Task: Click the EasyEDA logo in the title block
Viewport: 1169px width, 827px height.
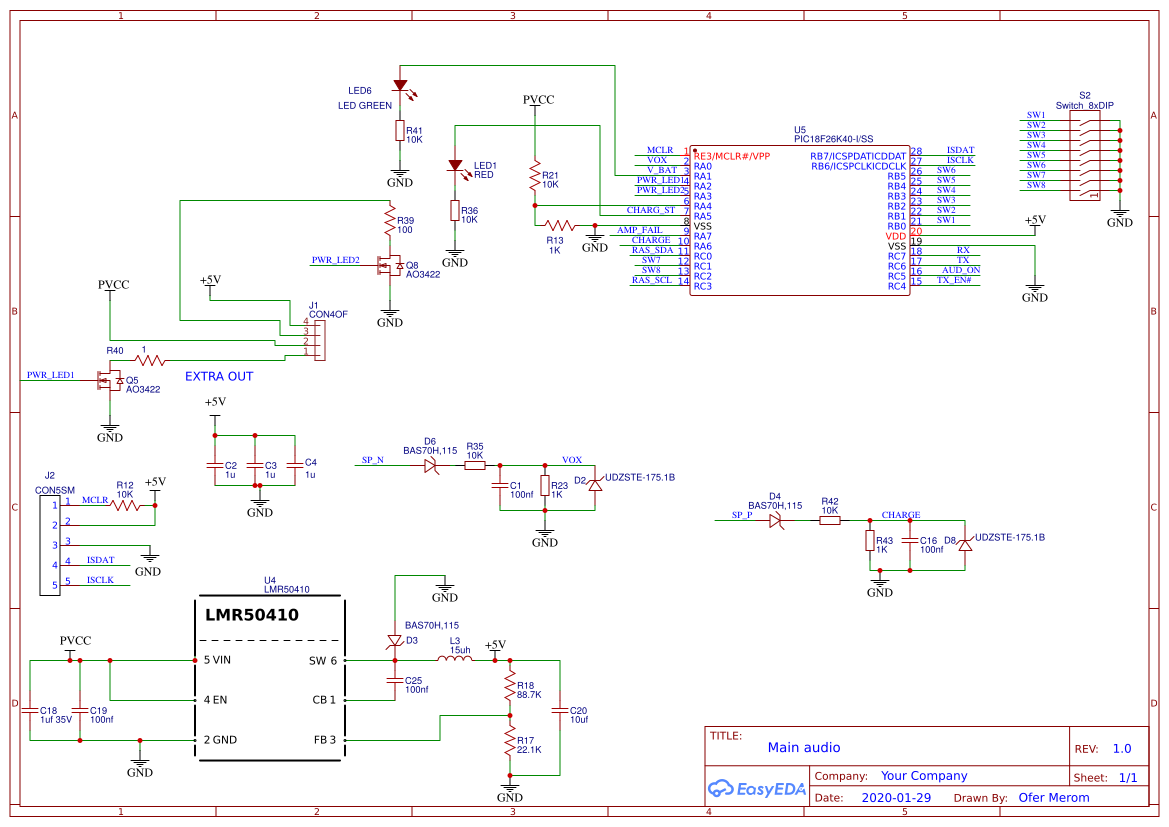Action: (x=756, y=789)
